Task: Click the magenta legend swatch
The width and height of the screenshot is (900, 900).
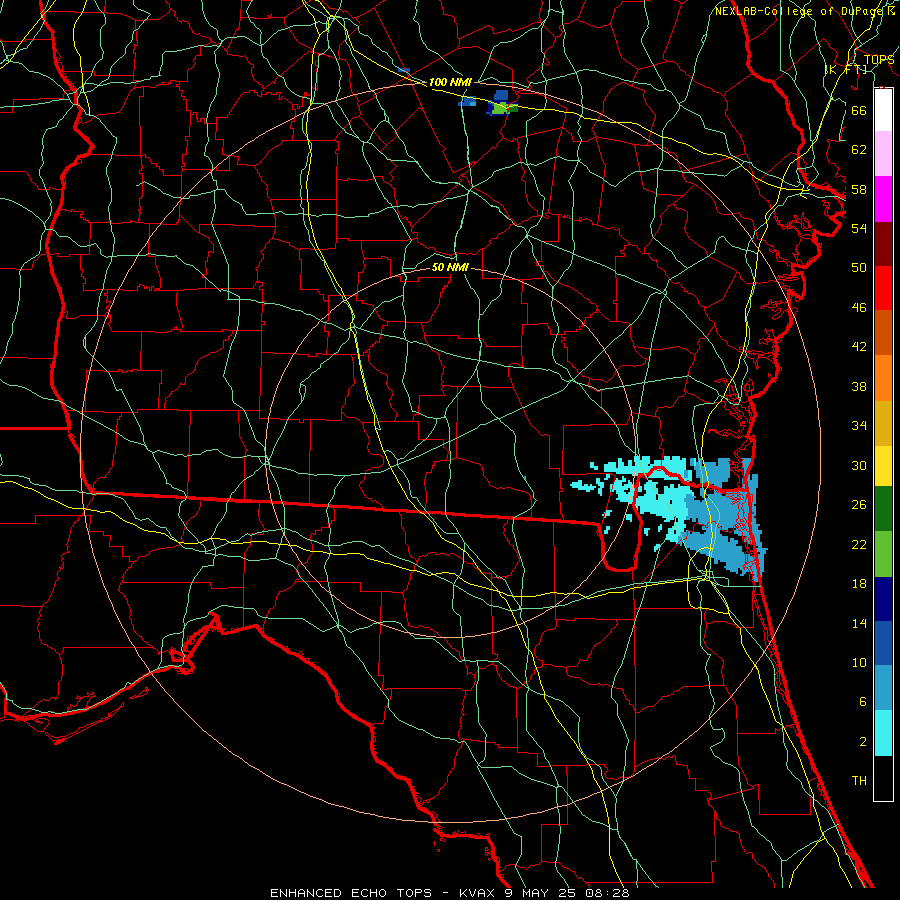Action: [883, 199]
